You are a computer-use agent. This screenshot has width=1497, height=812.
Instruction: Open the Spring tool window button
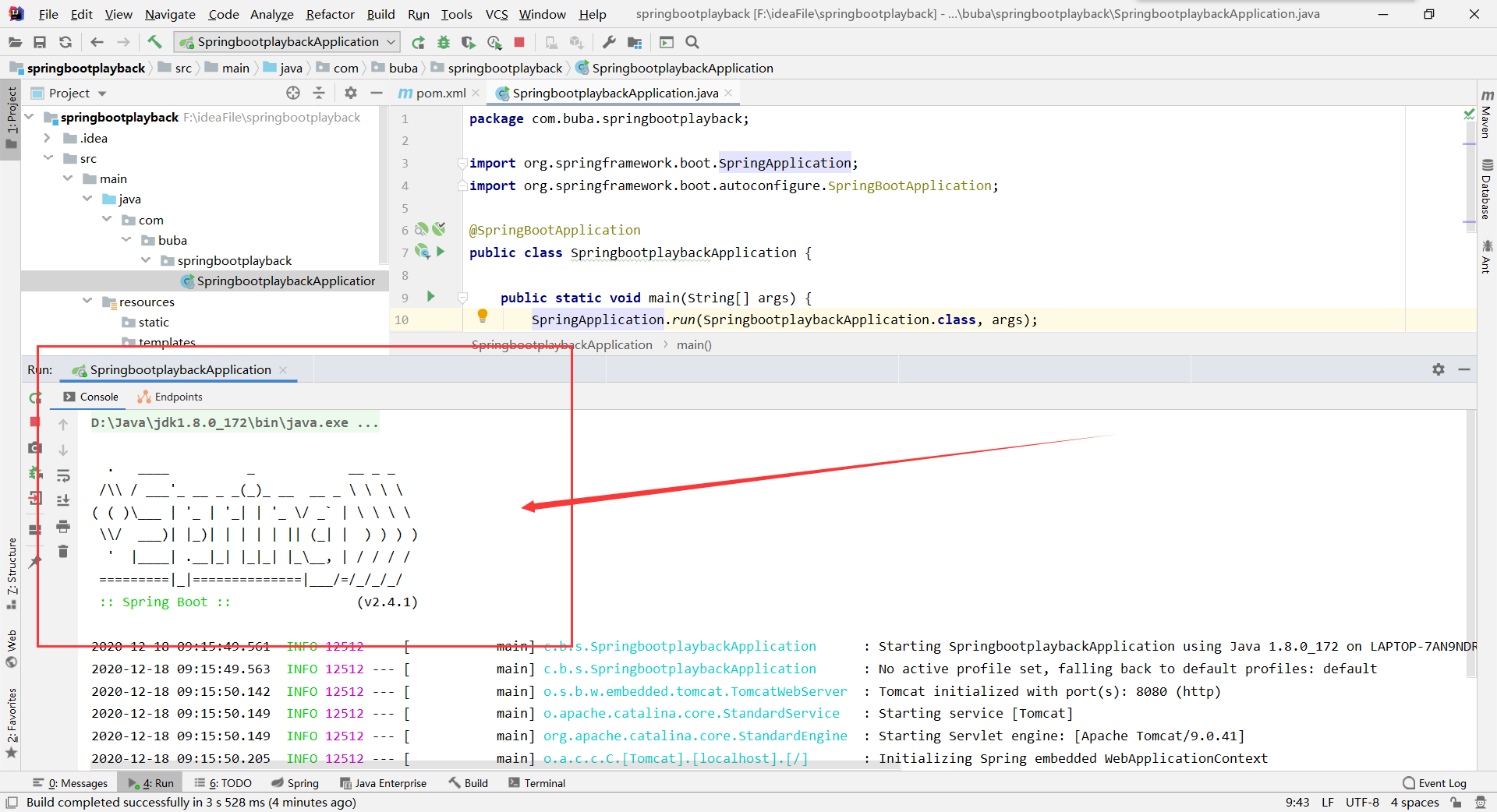pos(295,783)
